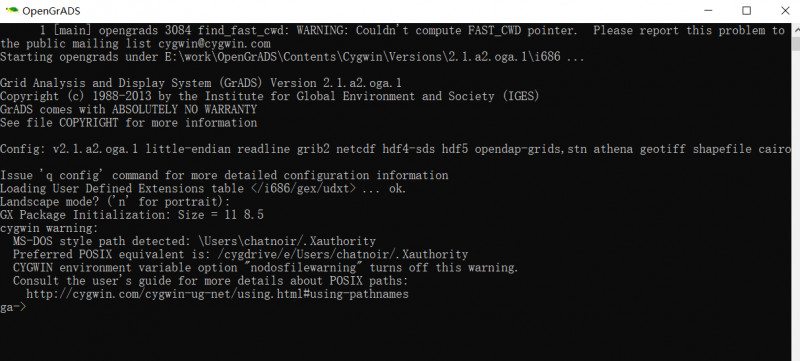Click the Preferred POSIX equivalent path line
The width and height of the screenshot is (800, 361).
(240, 254)
